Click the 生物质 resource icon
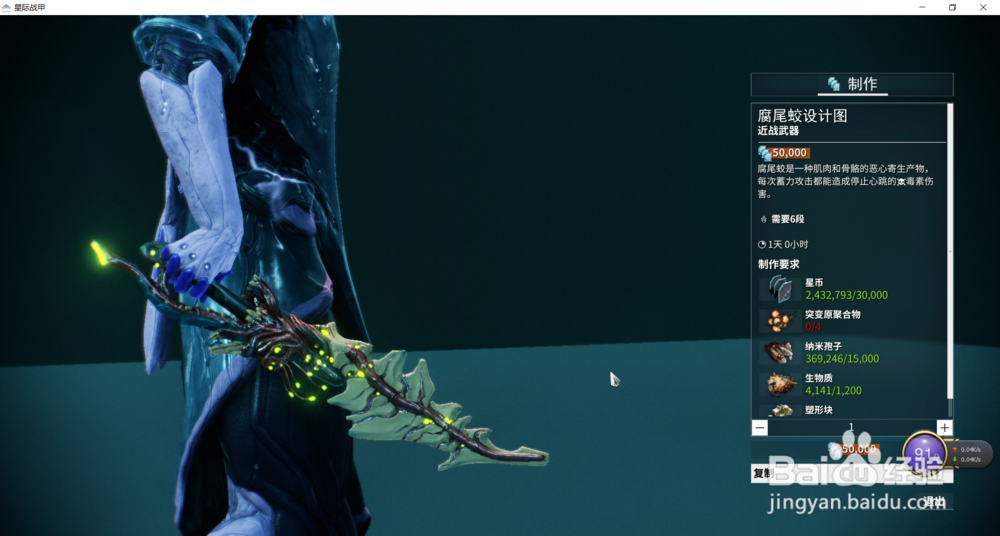 point(781,384)
